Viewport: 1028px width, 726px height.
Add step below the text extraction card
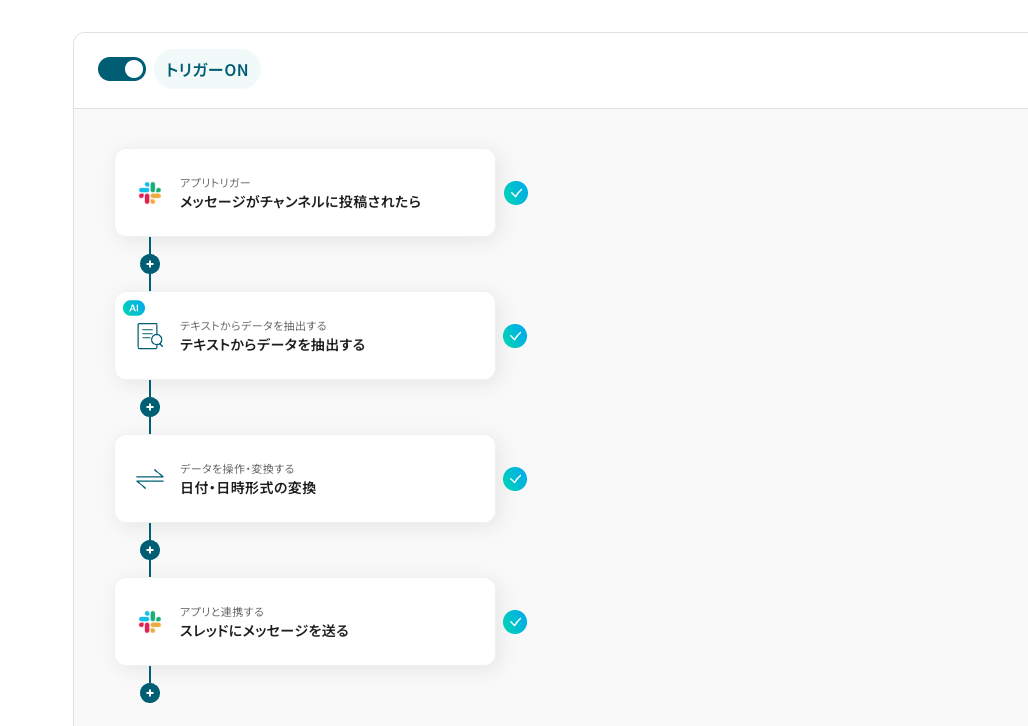[150, 407]
